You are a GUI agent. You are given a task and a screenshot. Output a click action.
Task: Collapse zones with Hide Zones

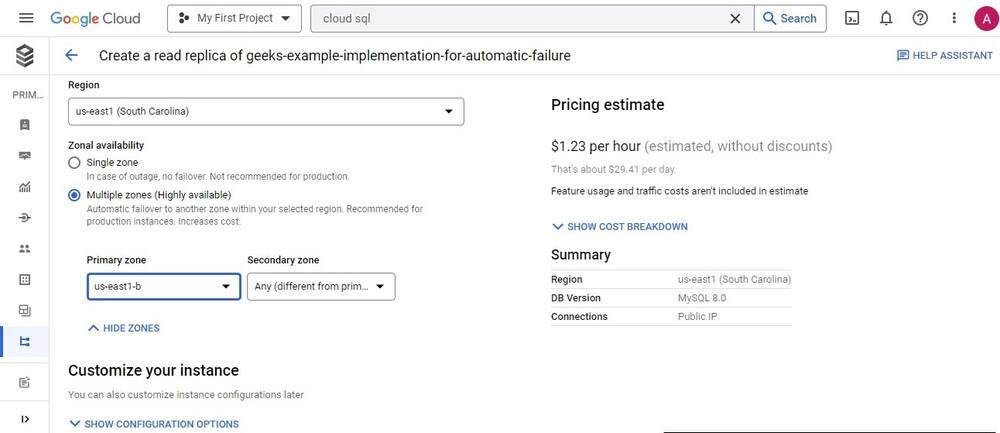[124, 328]
